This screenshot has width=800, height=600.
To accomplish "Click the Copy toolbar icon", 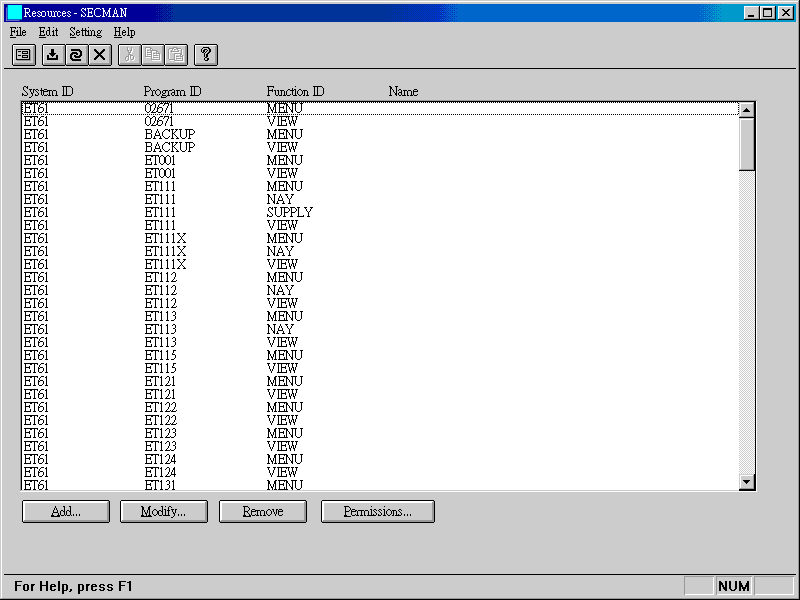I will [x=152, y=55].
